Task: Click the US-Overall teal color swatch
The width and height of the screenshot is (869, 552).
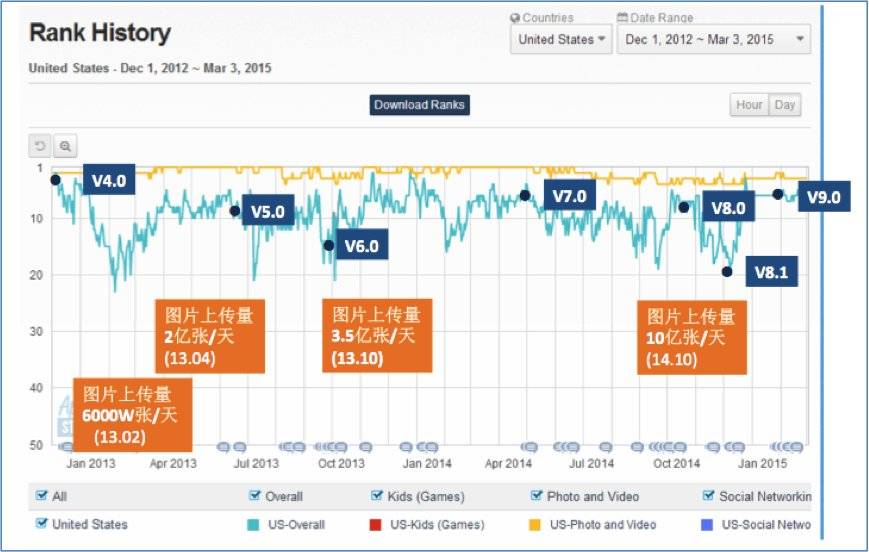Action: pyautogui.click(x=253, y=524)
